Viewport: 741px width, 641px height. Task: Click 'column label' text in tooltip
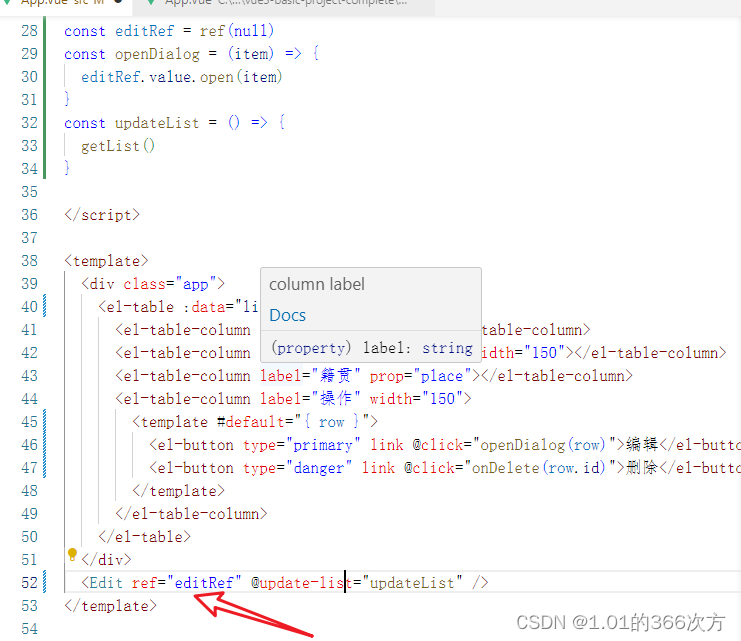(317, 284)
